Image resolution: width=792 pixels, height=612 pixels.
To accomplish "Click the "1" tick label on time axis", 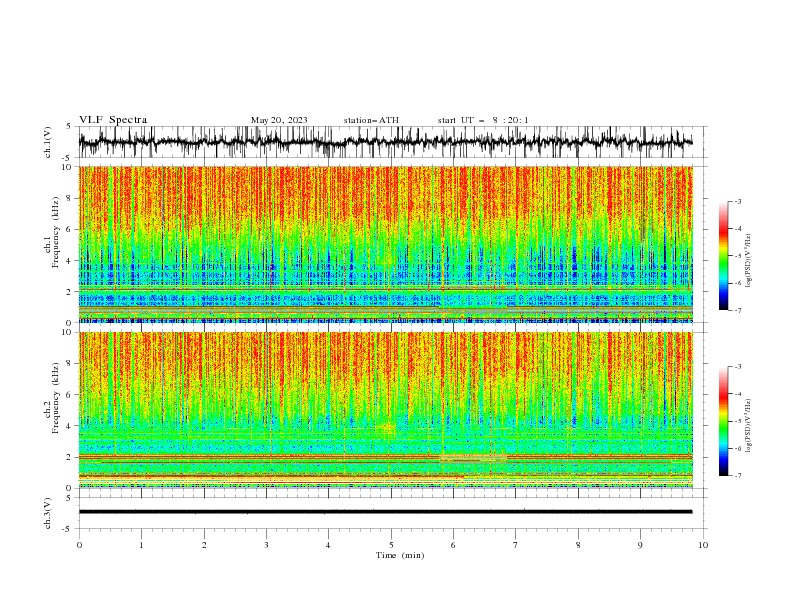I will pos(141,545).
